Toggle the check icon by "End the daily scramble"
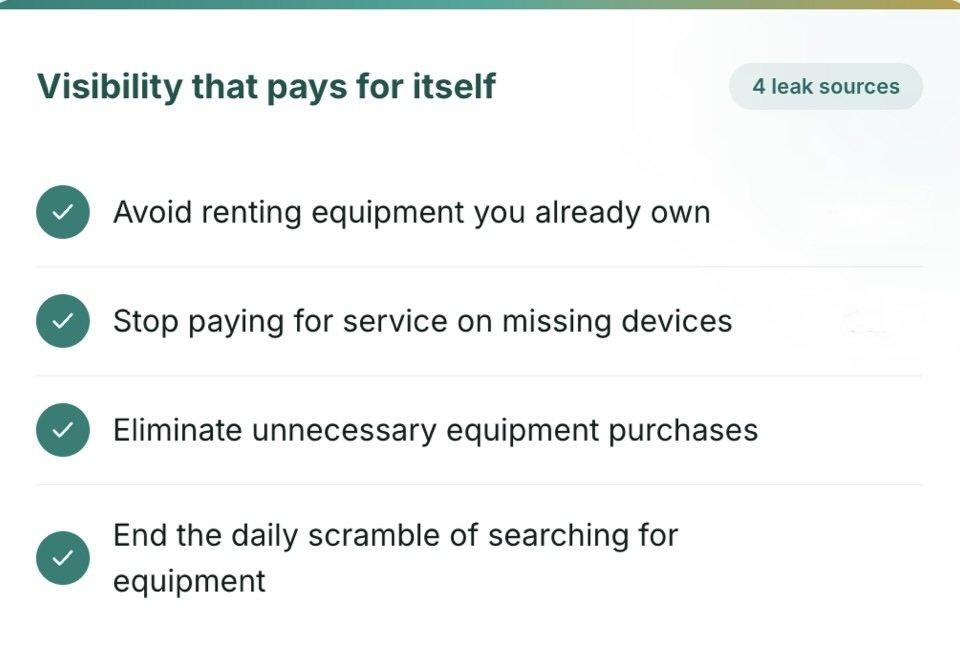This screenshot has height=649, width=960. [x=63, y=558]
